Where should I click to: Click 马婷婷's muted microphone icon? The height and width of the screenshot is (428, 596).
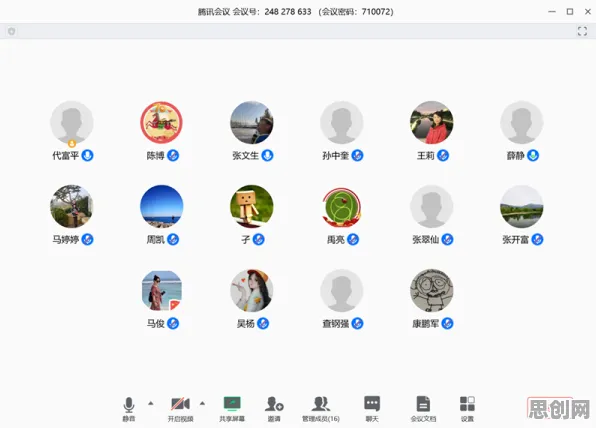click(x=87, y=239)
